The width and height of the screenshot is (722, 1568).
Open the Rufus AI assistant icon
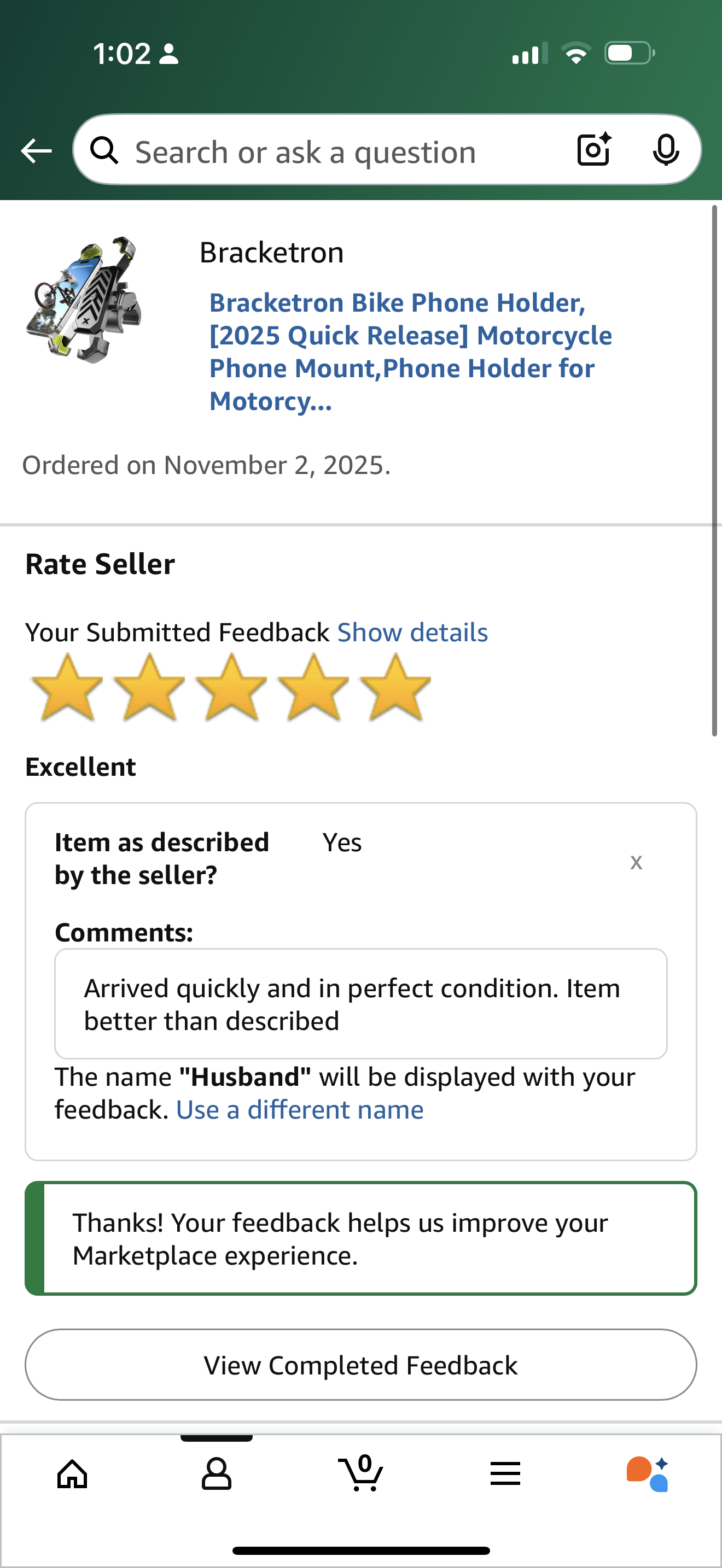648,1473
